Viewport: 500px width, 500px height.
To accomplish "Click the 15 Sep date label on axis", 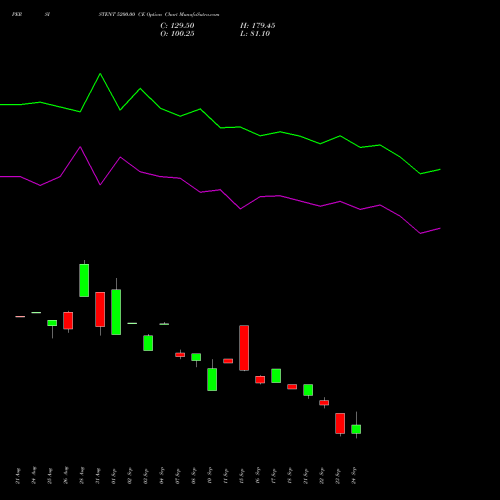I will pos(242,476).
